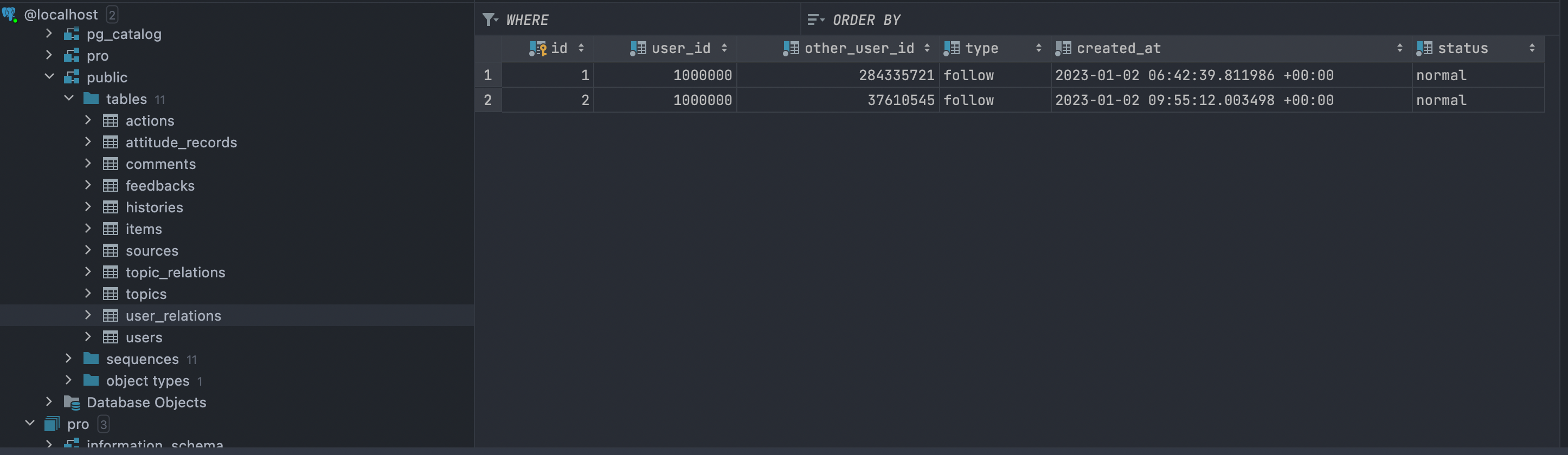
Task: Click the sources table icon
Action: (x=111, y=251)
